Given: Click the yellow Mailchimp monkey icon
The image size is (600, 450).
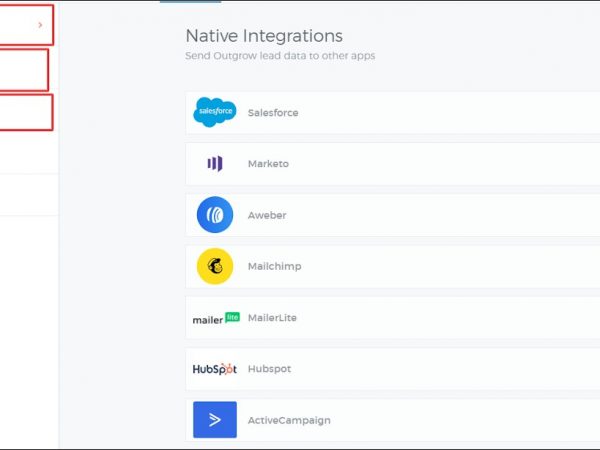Looking at the screenshot, I should pos(214,267).
